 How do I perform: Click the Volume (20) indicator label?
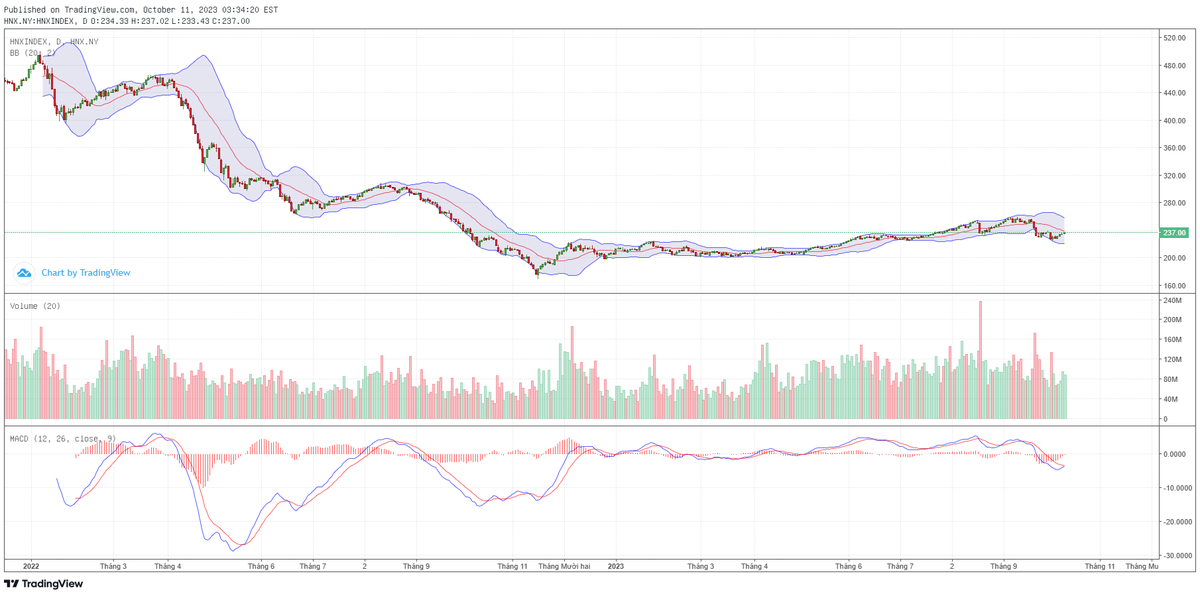click(35, 306)
